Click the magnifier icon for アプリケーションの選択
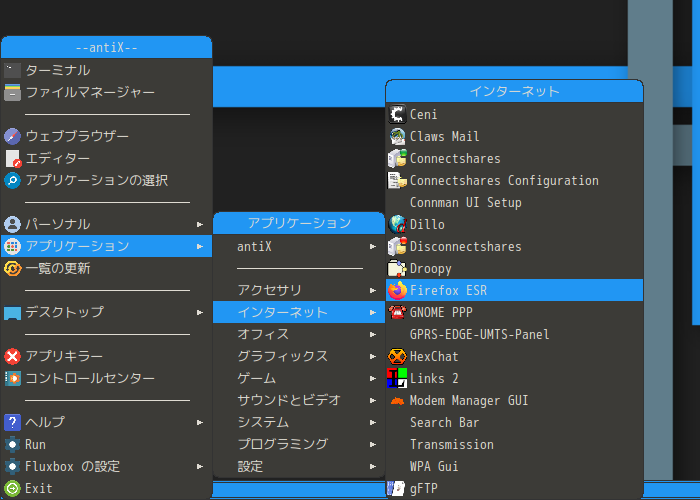Viewport: 700px width, 500px height. pyautogui.click(x=12, y=180)
